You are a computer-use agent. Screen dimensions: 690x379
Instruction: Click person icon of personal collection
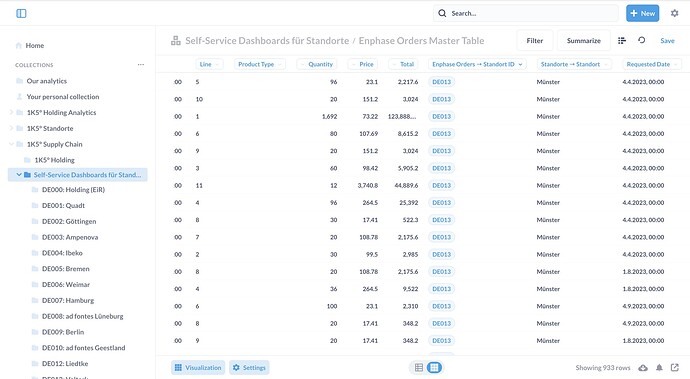pyautogui.click(x=19, y=97)
